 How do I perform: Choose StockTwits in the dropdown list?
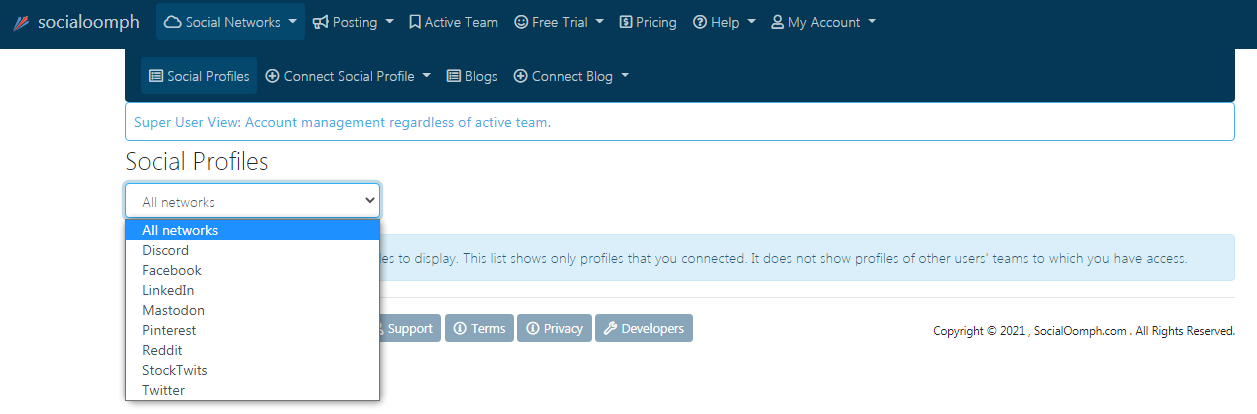point(252,370)
